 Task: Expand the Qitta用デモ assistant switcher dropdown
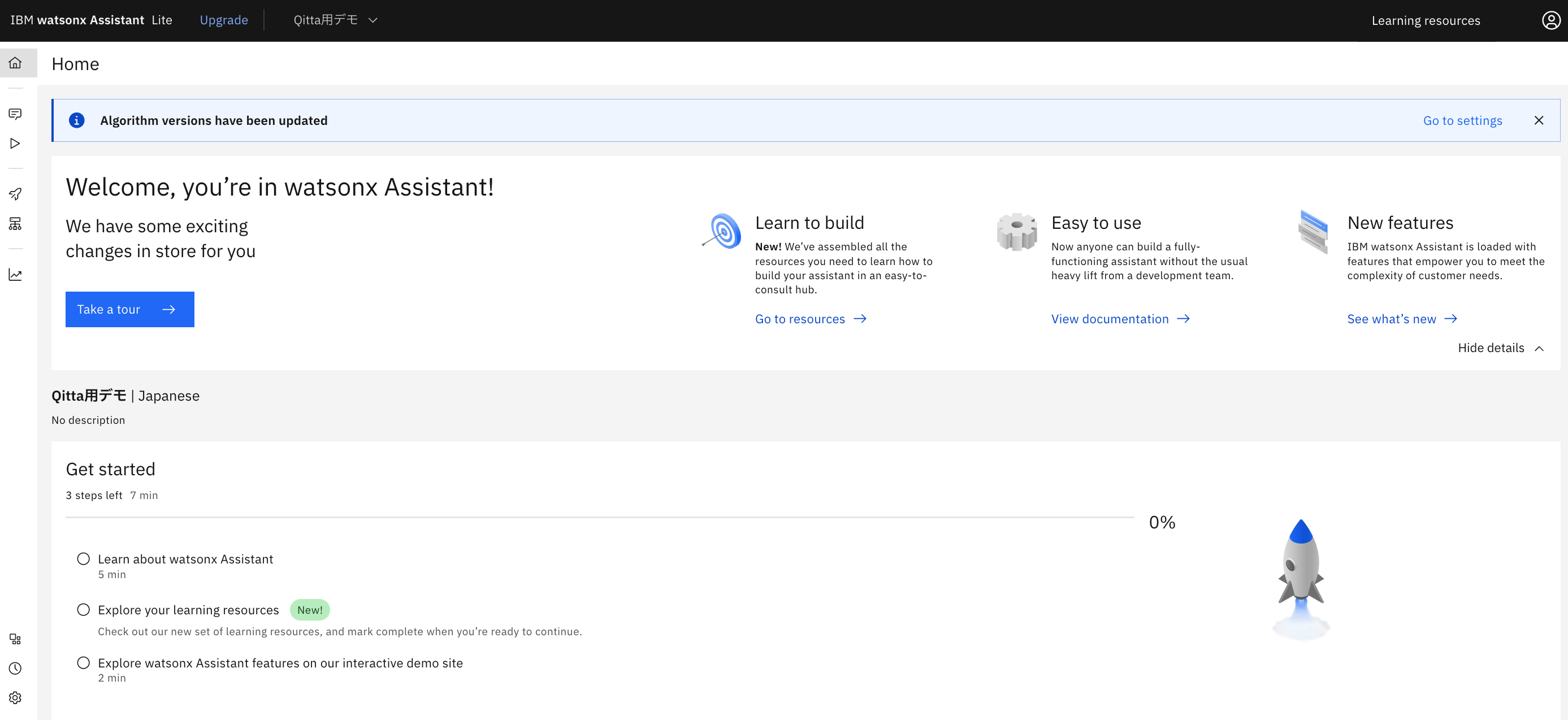(335, 20)
